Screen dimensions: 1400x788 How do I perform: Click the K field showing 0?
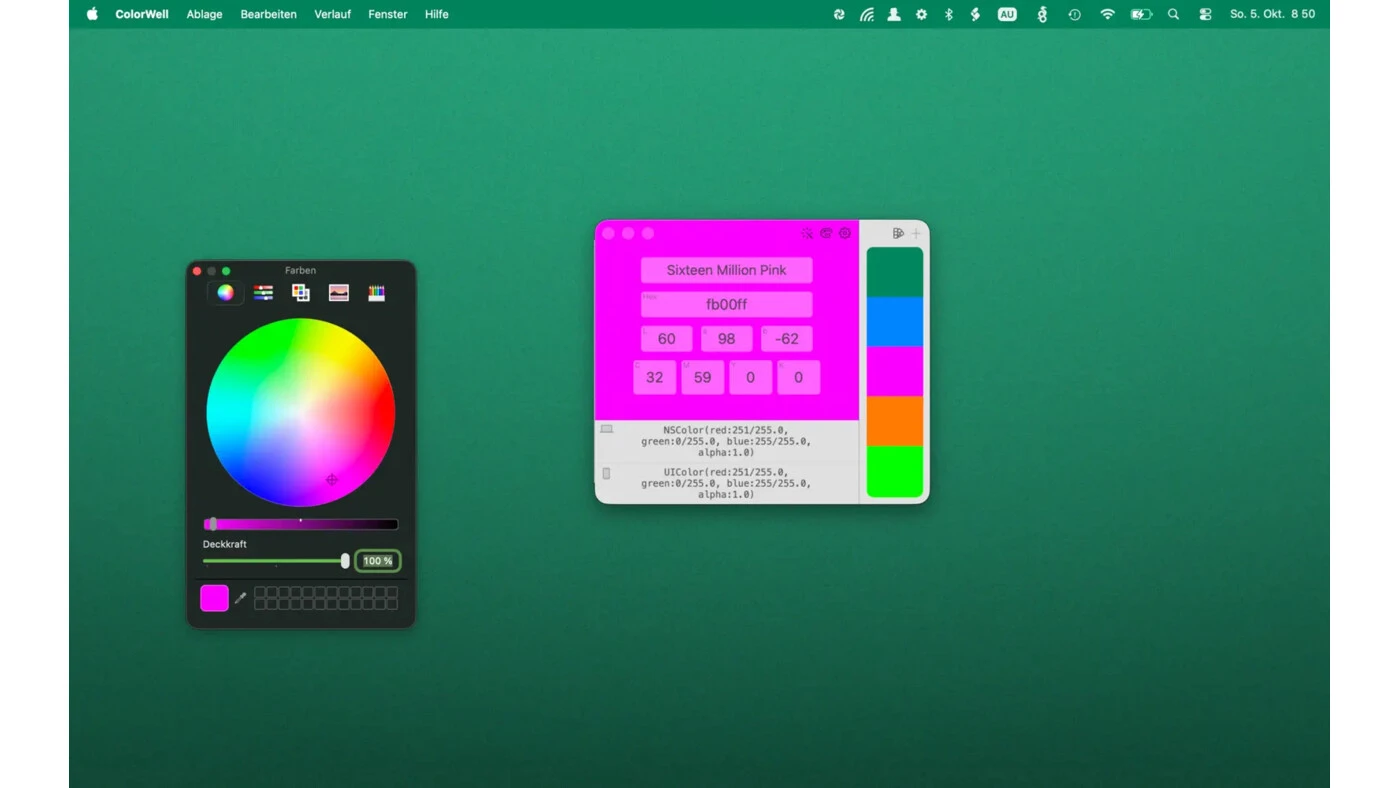[x=798, y=377]
